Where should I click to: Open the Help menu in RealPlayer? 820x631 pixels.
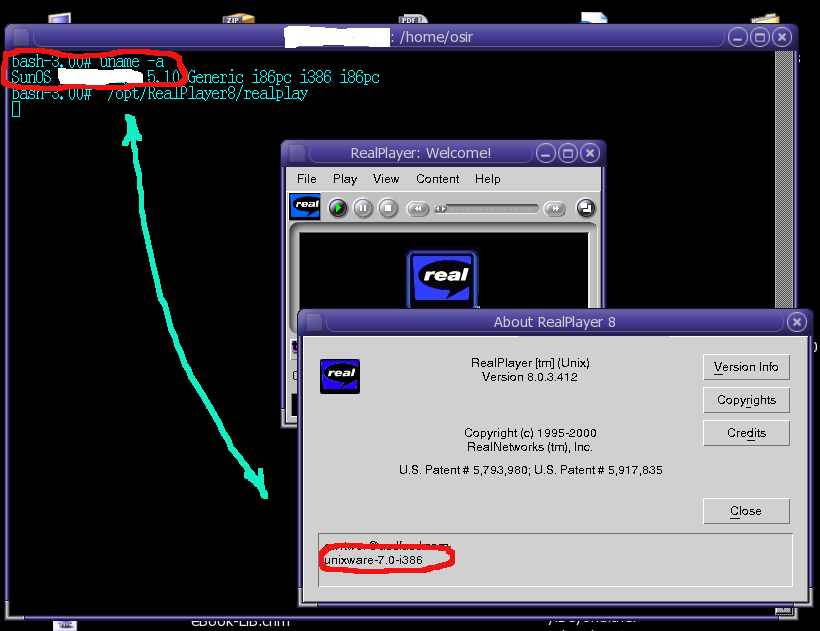(x=487, y=179)
